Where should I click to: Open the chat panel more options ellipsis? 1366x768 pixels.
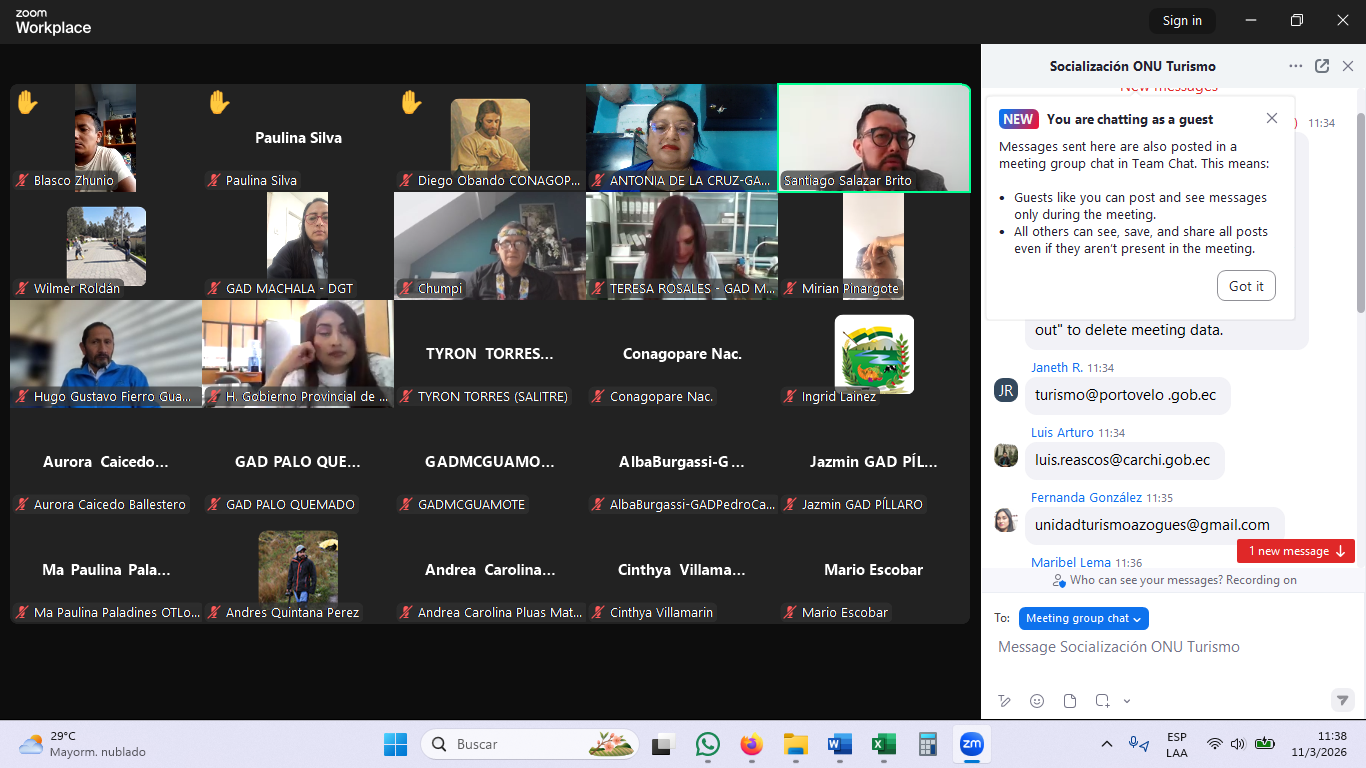pos(1296,66)
